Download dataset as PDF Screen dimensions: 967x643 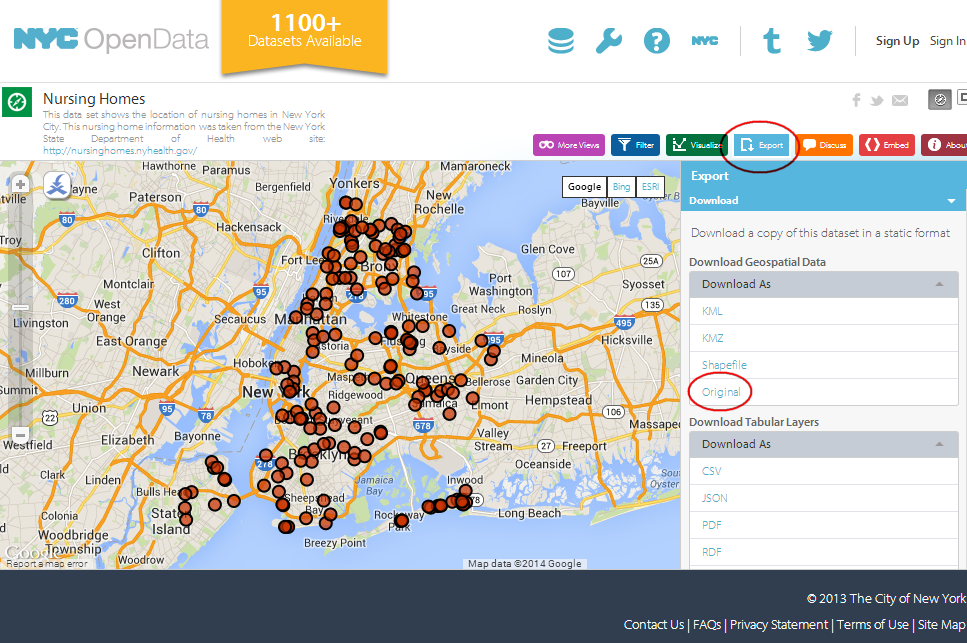coord(711,525)
